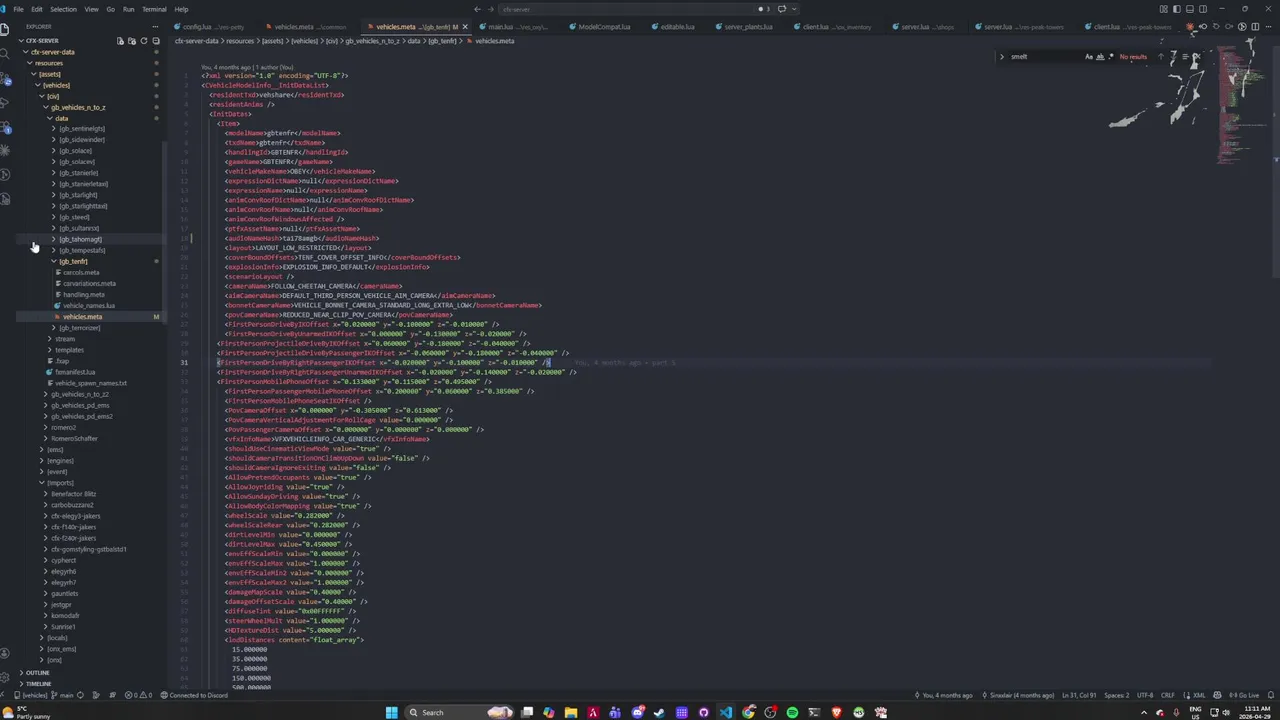
Task: Click UTF-8 encoding in status bar
Action: coord(1145,695)
